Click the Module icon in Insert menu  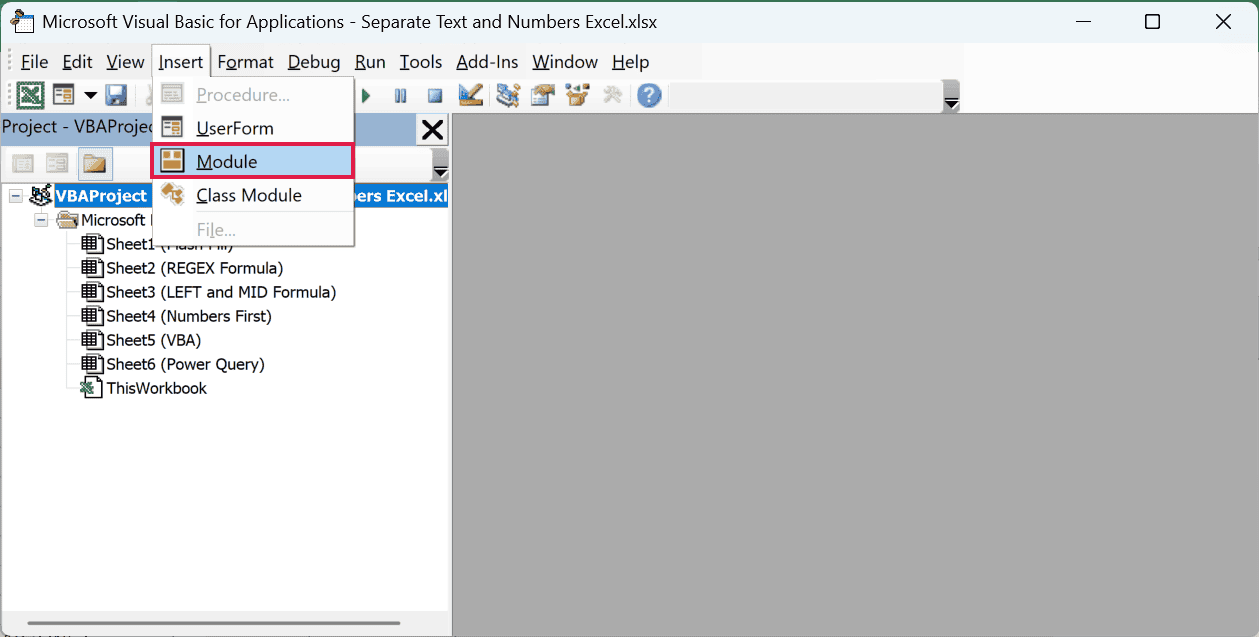(x=173, y=161)
